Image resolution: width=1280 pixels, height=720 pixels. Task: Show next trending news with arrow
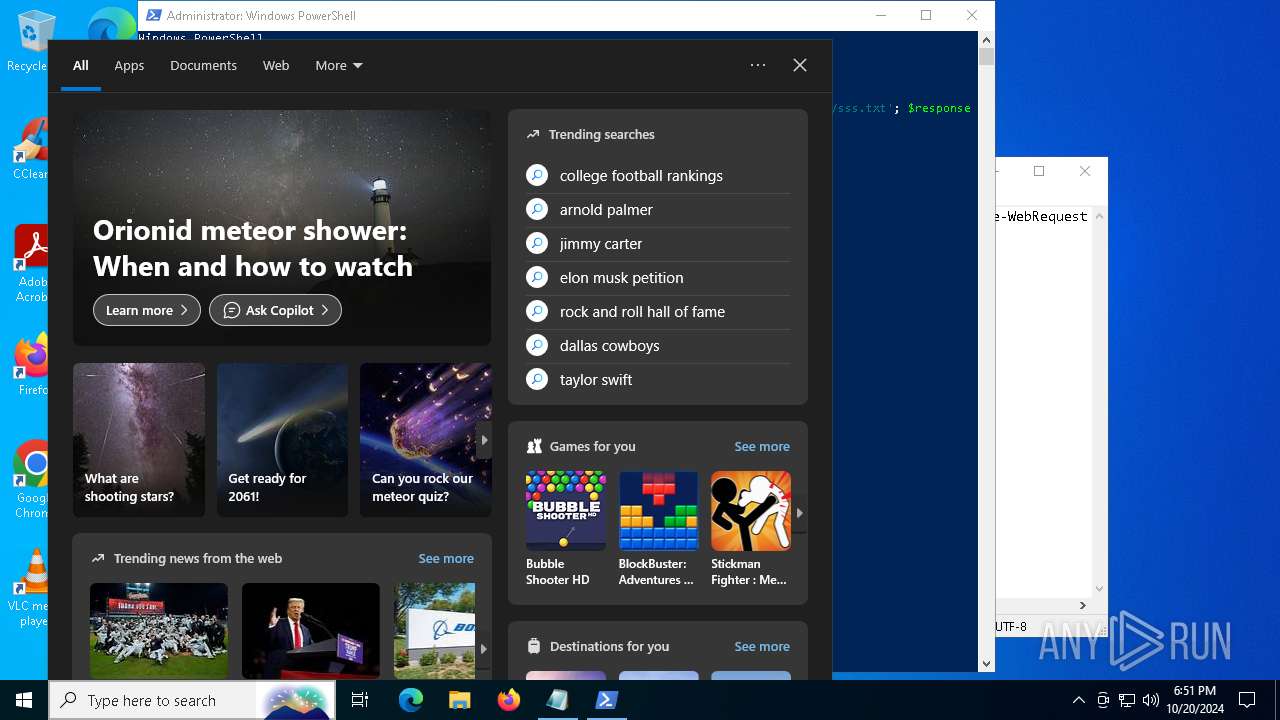click(484, 648)
